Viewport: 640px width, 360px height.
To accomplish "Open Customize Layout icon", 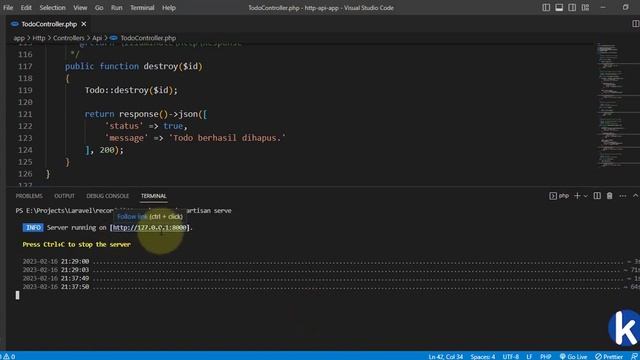I will (585, 8).
